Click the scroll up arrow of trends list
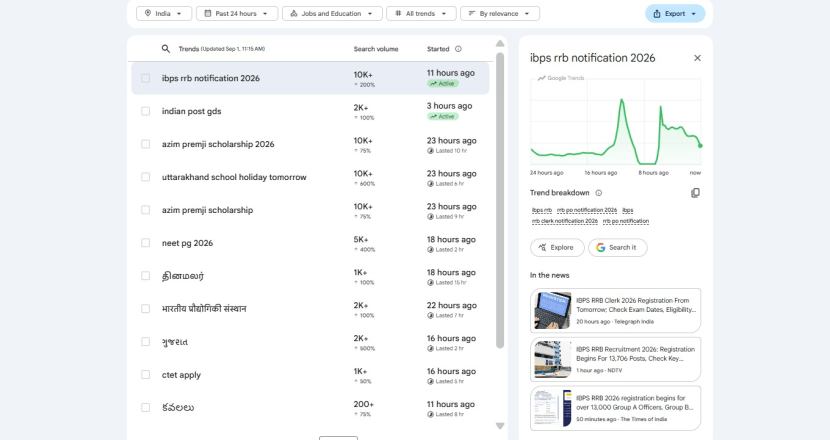 500,43
